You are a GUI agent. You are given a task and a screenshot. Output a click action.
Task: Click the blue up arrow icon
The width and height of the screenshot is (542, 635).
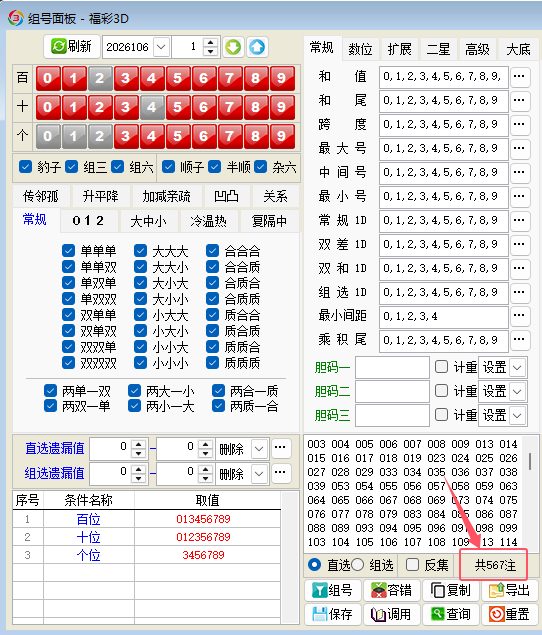coord(257,47)
